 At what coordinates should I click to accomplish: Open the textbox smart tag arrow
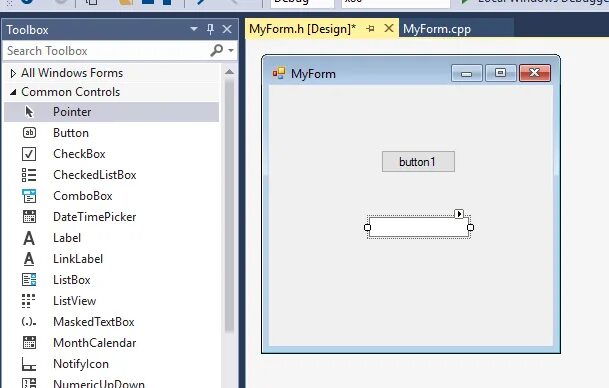click(x=459, y=214)
